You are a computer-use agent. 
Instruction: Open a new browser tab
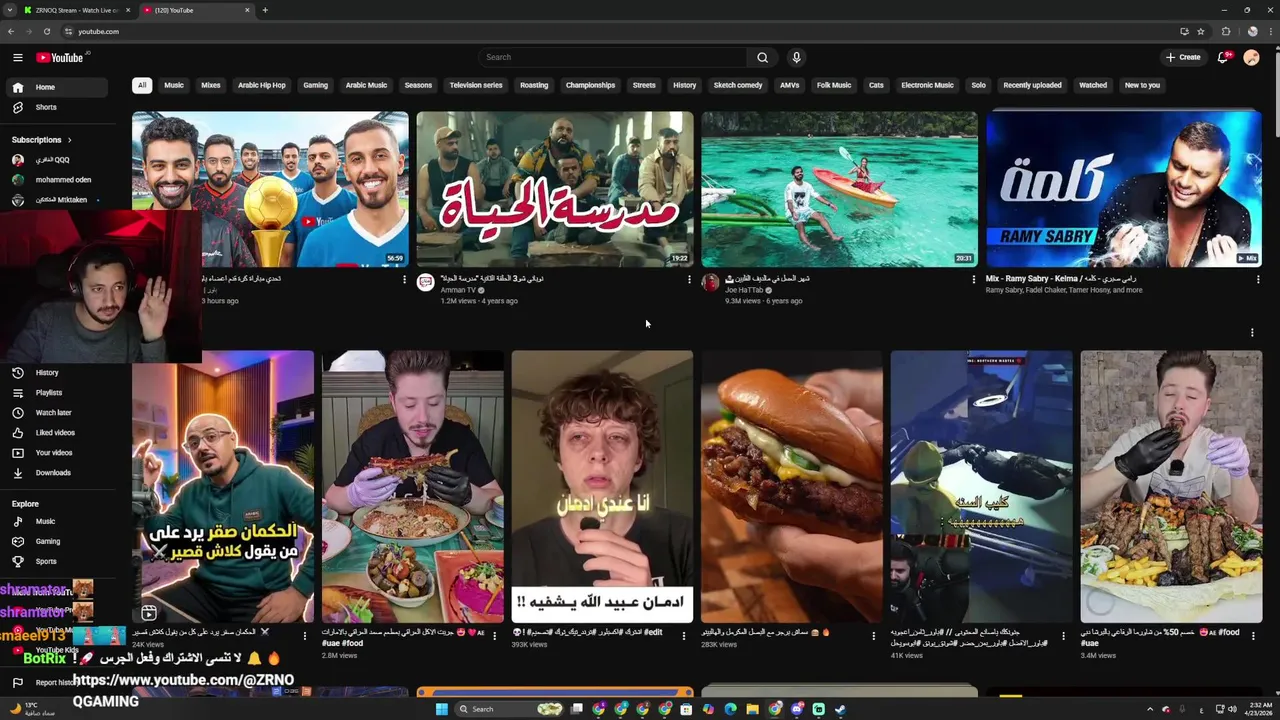(265, 10)
